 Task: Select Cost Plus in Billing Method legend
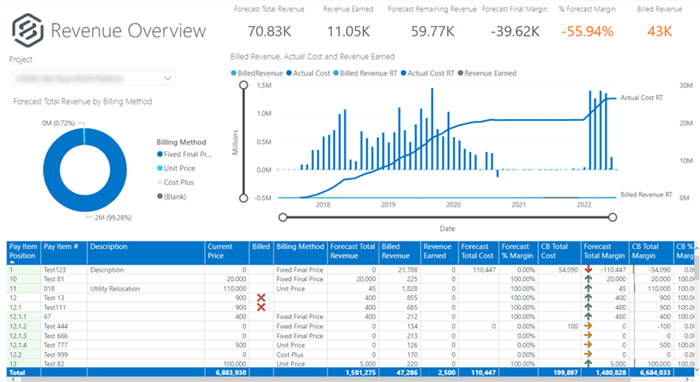(175, 182)
